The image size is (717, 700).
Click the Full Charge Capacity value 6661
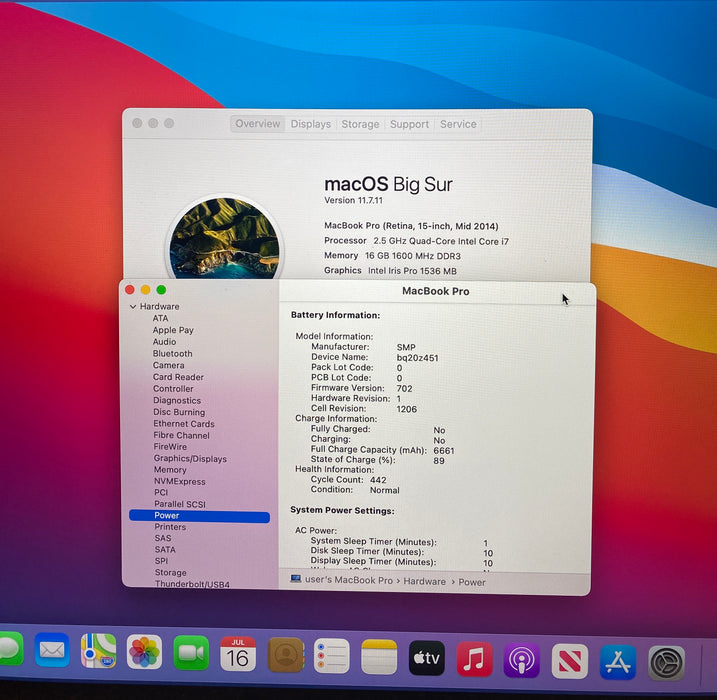click(x=444, y=451)
